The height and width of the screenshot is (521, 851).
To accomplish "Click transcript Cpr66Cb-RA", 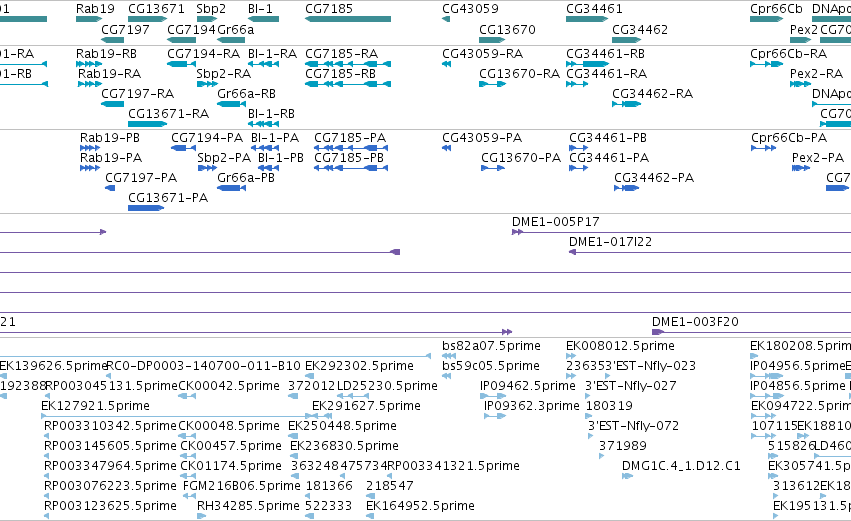I will pos(766,64).
